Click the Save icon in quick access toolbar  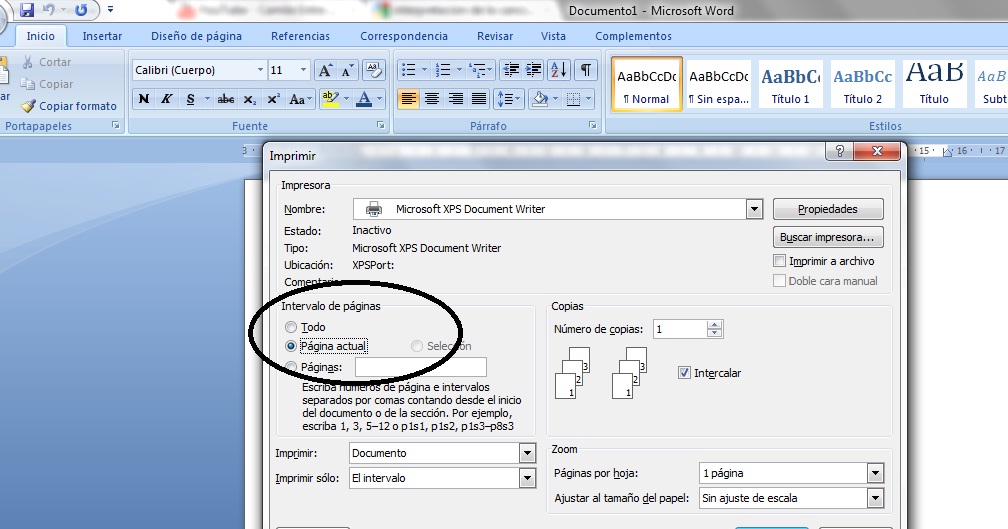pyautogui.click(x=26, y=10)
